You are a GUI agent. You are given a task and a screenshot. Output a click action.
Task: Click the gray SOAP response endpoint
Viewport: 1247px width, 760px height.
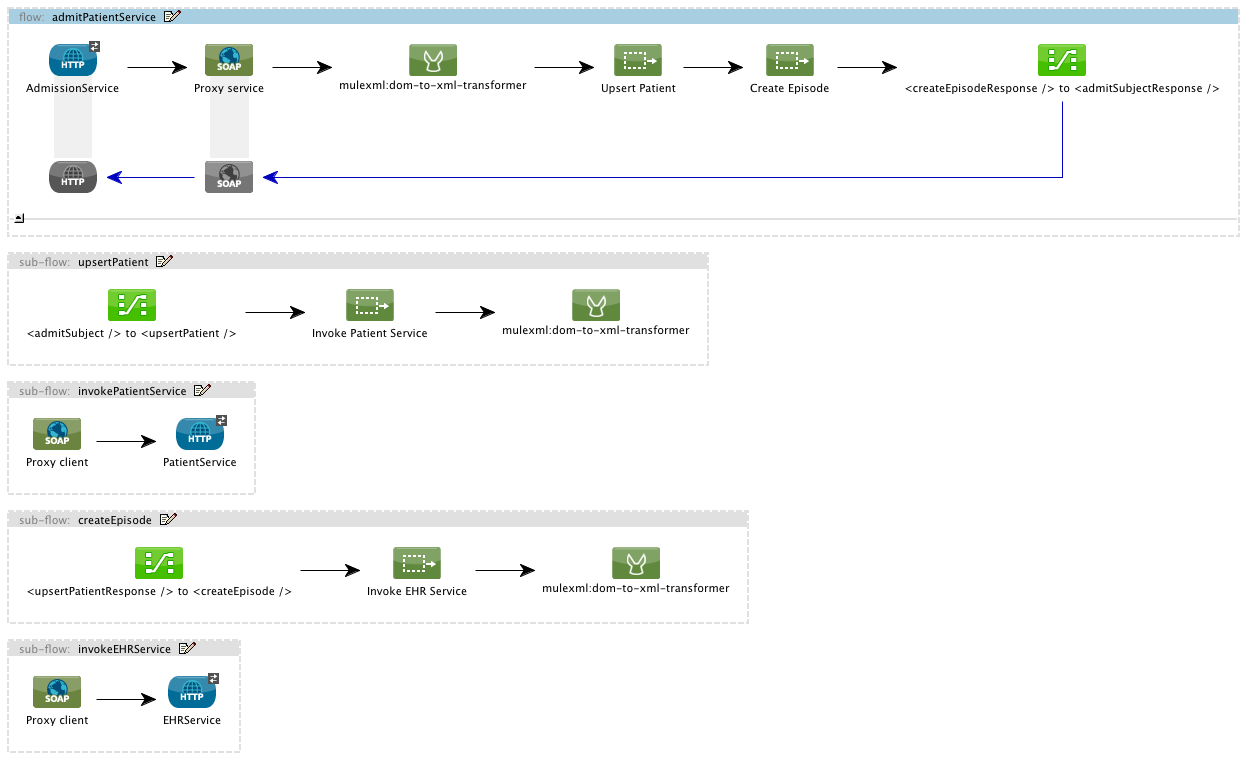point(228,176)
